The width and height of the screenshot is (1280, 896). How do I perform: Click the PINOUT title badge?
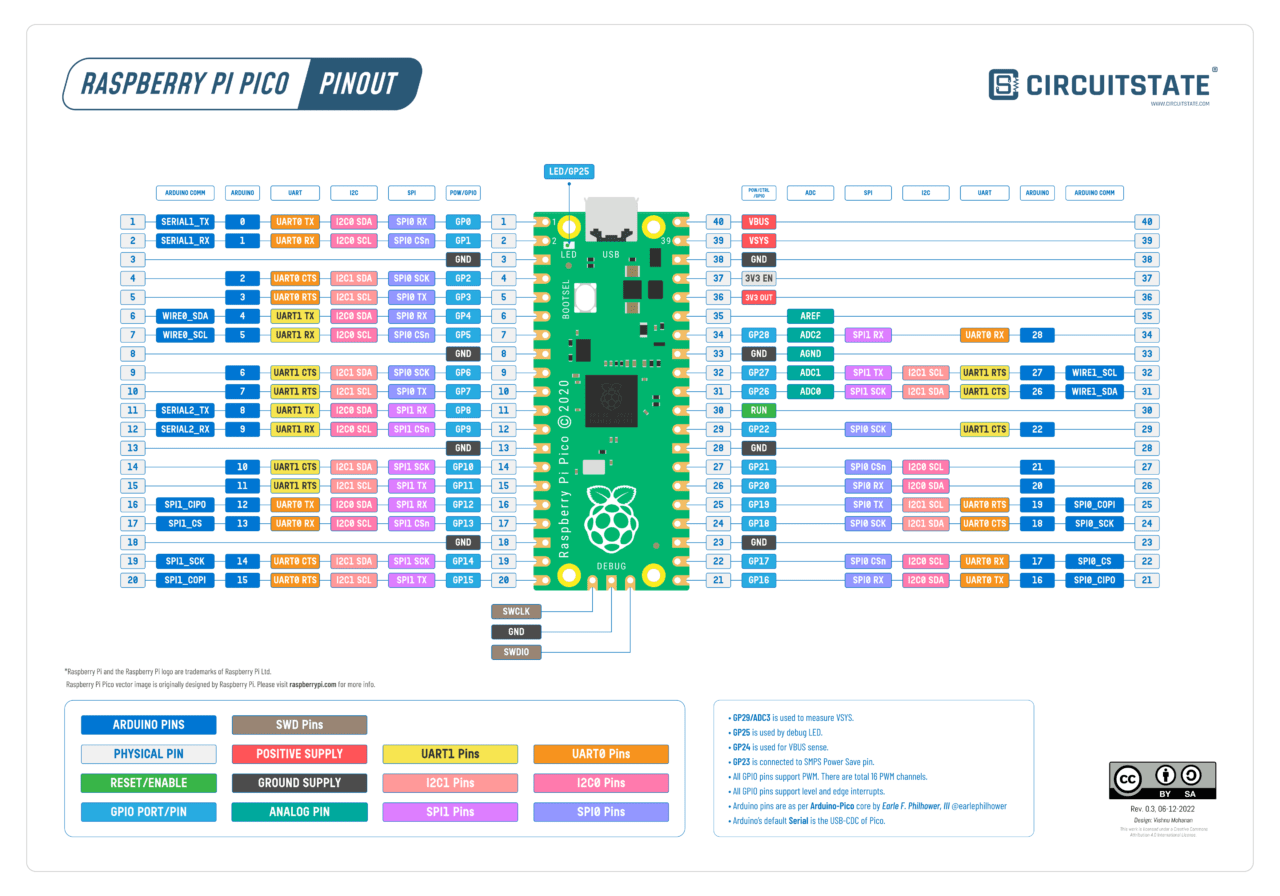click(358, 84)
